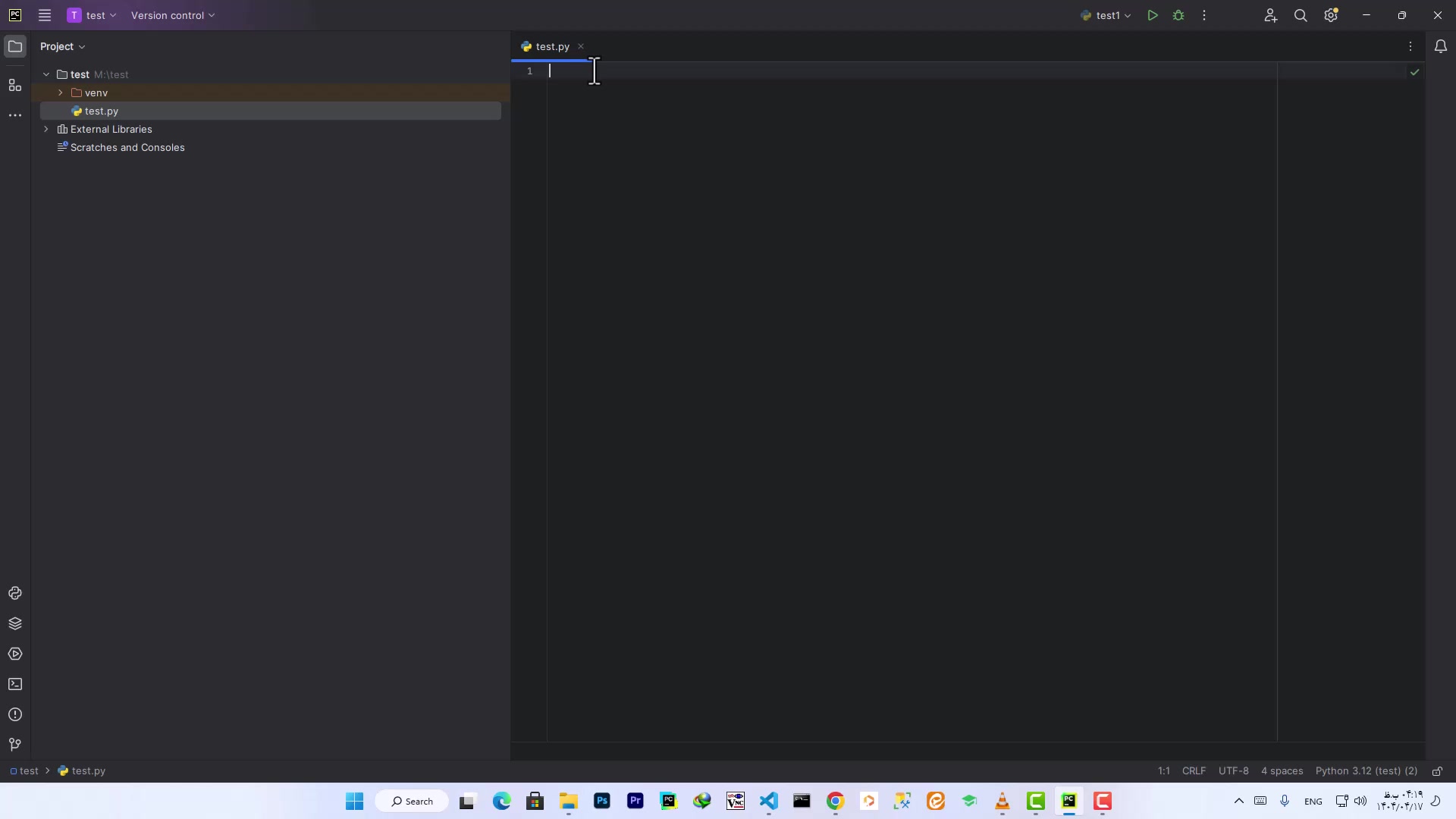Open the test1 run configuration dropdown
Screen dimensions: 1456x819
click(1106, 15)
